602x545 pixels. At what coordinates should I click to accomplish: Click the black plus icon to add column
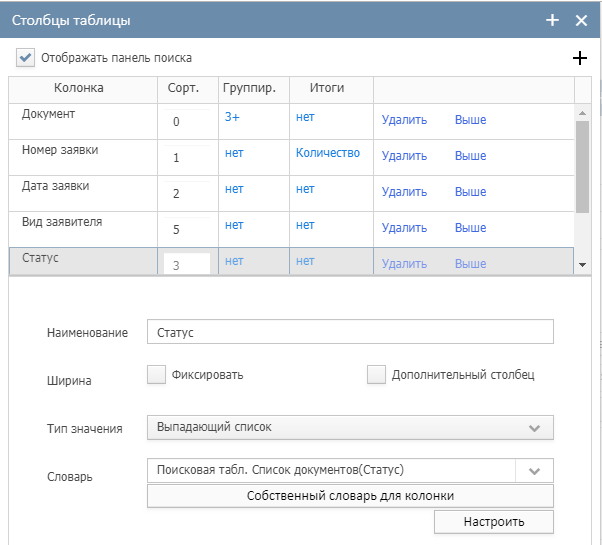(x=579, y=58)
